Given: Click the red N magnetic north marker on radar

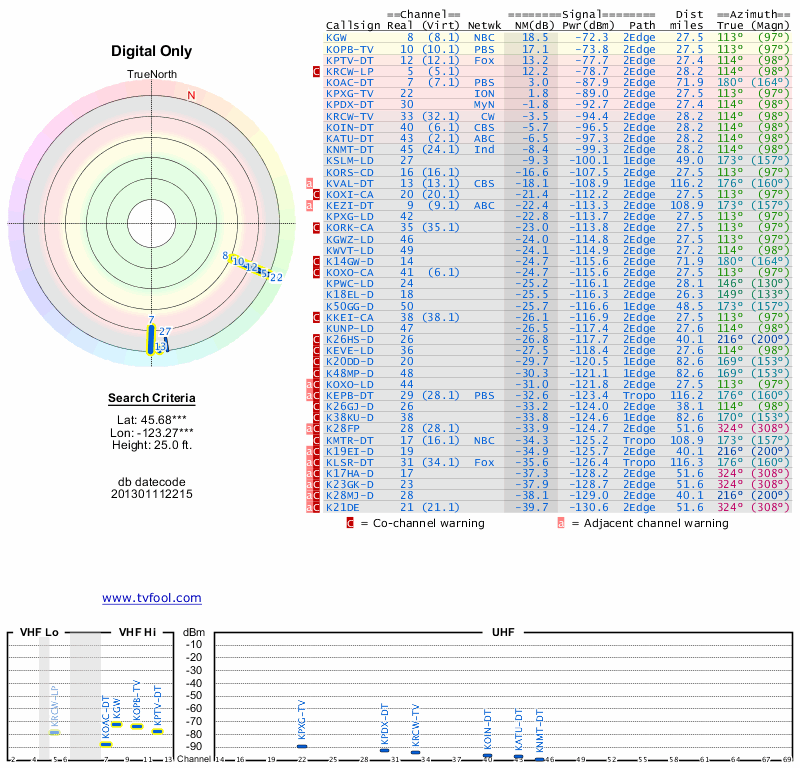Looking at the screenshot, I should click(191, 96).
